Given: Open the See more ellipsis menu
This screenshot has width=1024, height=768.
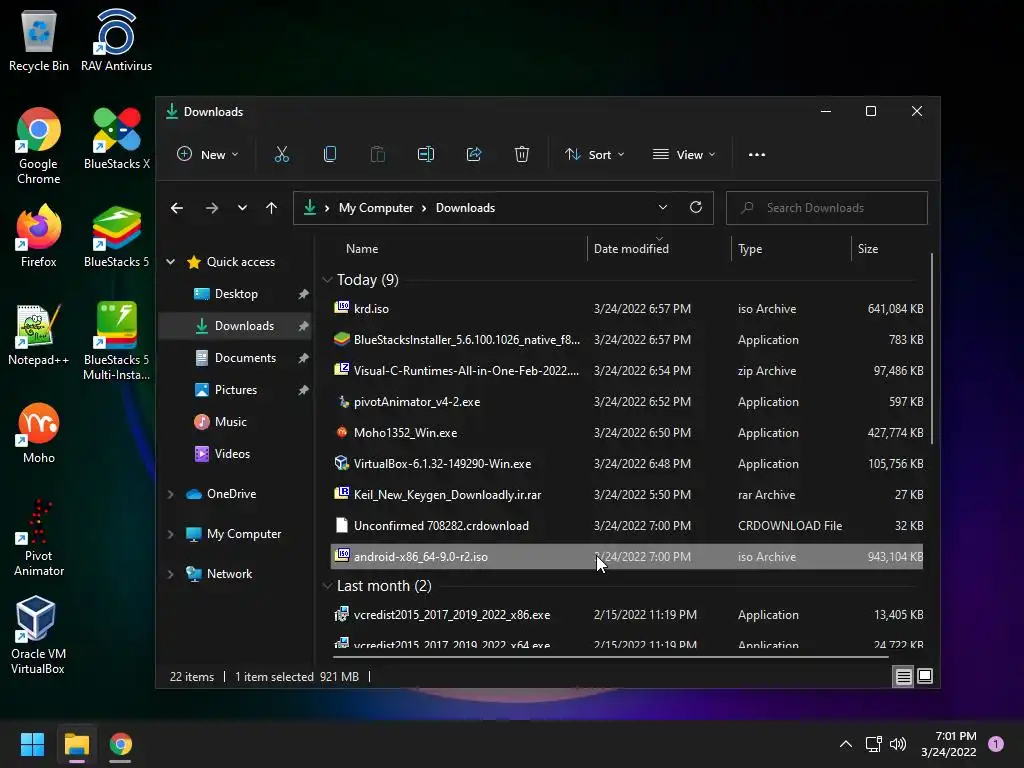Looking at the screenshot, I should (757, 155).
